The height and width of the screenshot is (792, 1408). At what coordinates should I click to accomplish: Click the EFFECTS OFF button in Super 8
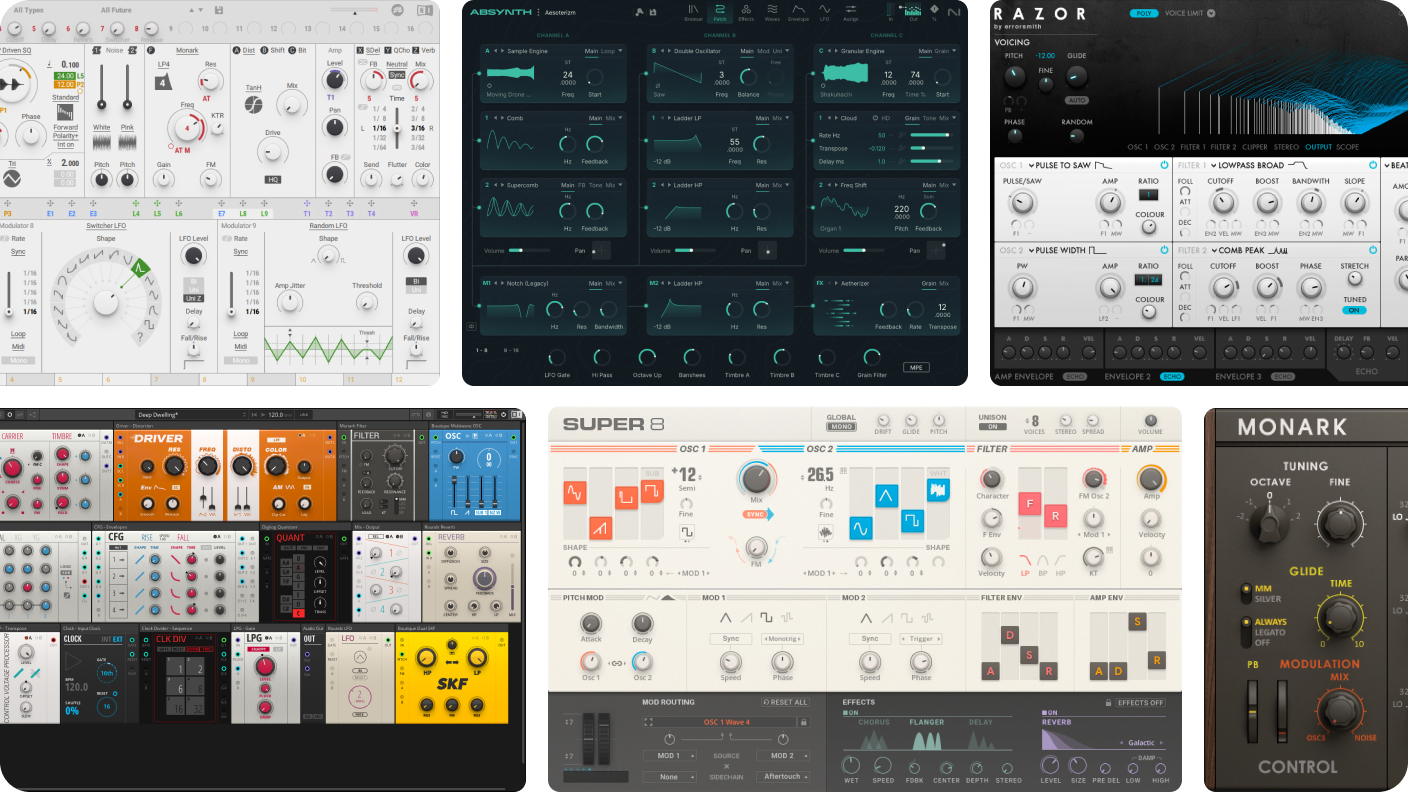coord(1142,703)
